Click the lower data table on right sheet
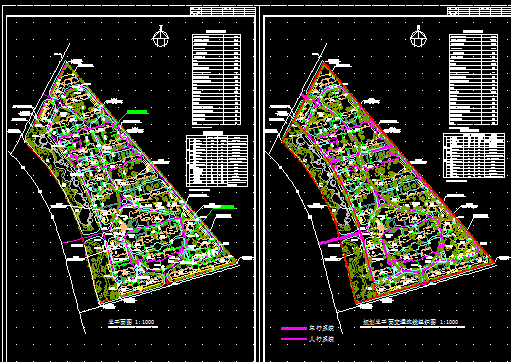Image resolution: width=511 pixels, height=362 pixels. pyautogui.click(x=474, y=155)
